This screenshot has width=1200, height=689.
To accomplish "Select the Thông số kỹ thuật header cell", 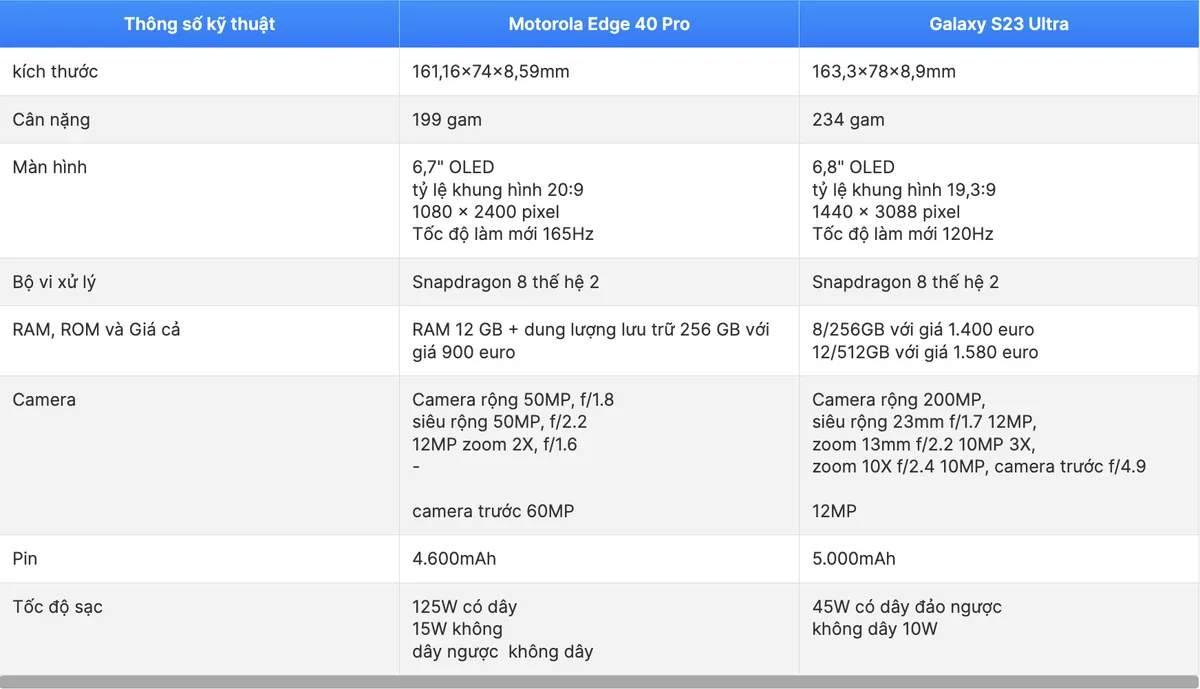I will (x=199, y=24).
